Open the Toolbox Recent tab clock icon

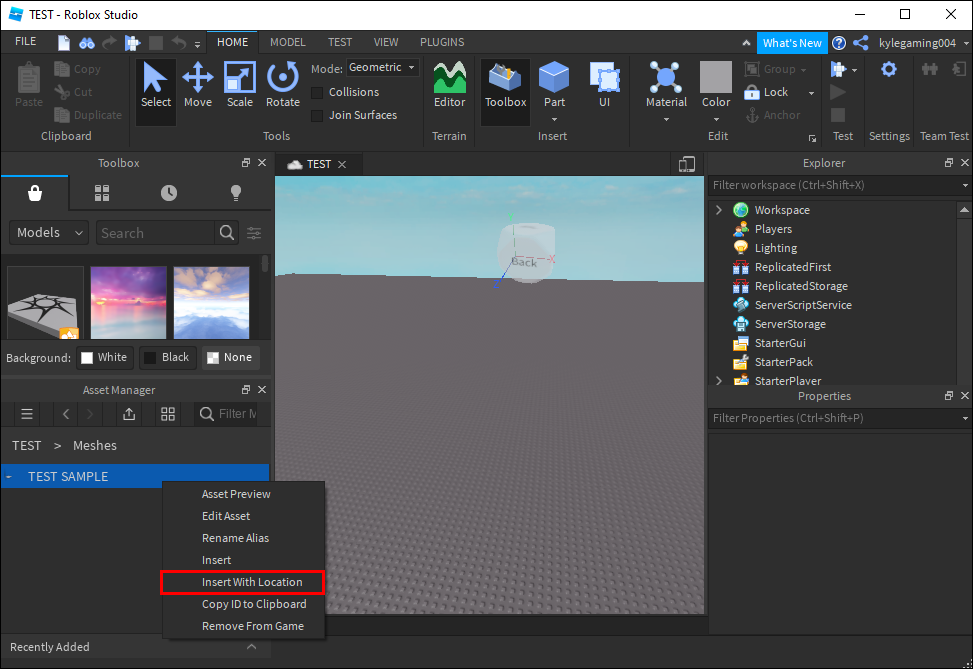click(x=168, y=193)
